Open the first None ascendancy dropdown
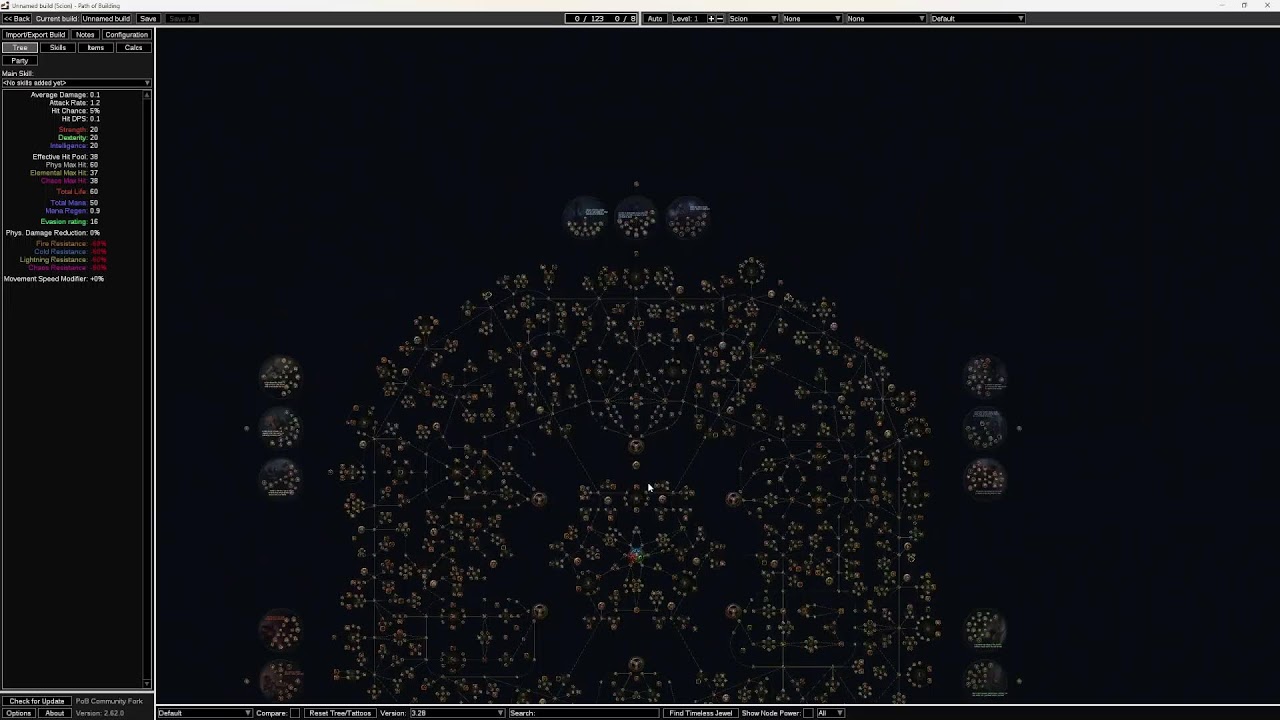The width and height of the screenshot is (1280, 720). 811,18
